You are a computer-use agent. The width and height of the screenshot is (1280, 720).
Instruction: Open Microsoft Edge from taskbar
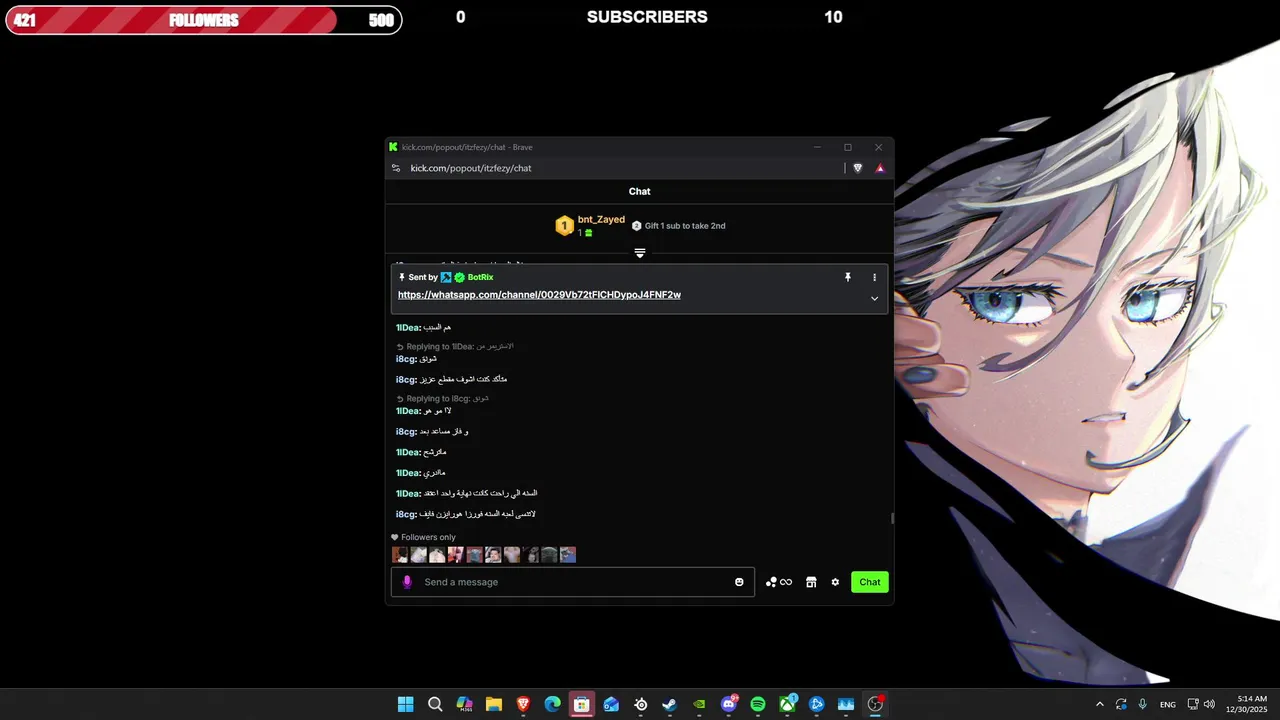[x=553, y=704]
